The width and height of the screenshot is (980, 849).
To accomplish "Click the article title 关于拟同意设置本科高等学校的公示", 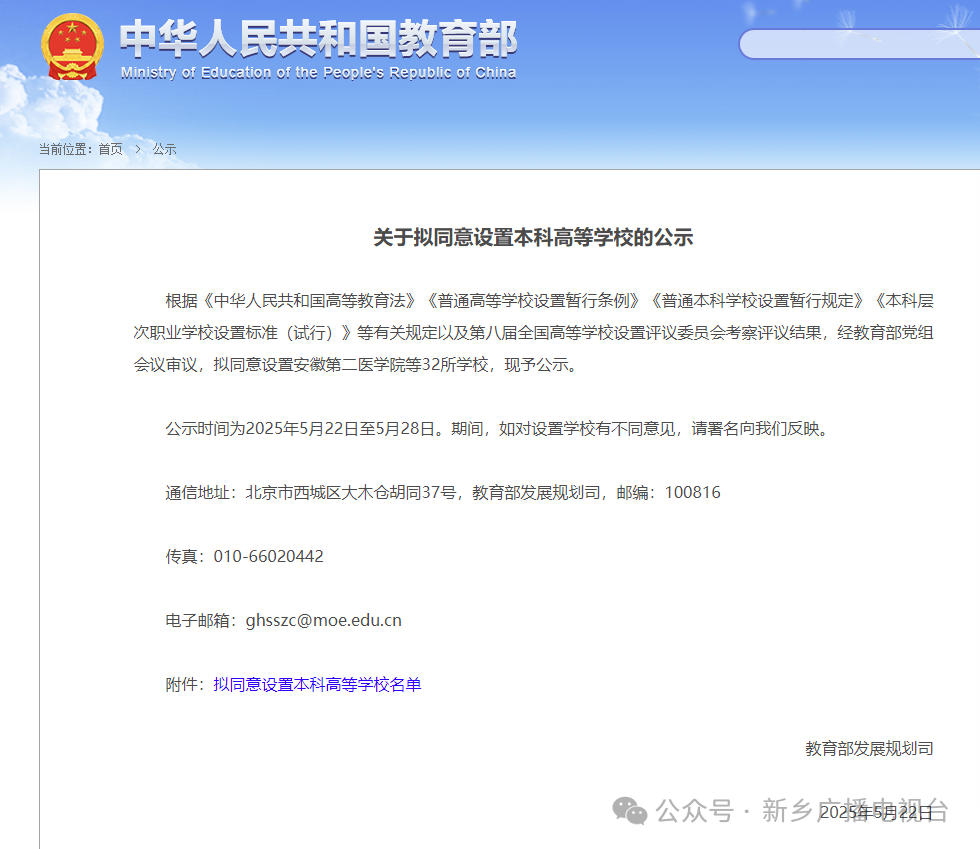I will [533, 238].
